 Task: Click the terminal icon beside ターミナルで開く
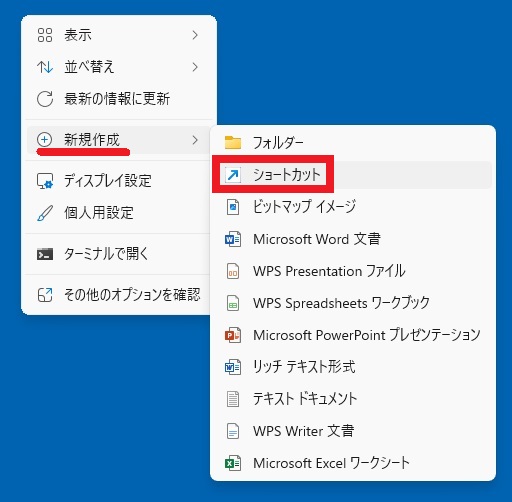(x=45, y=254)
